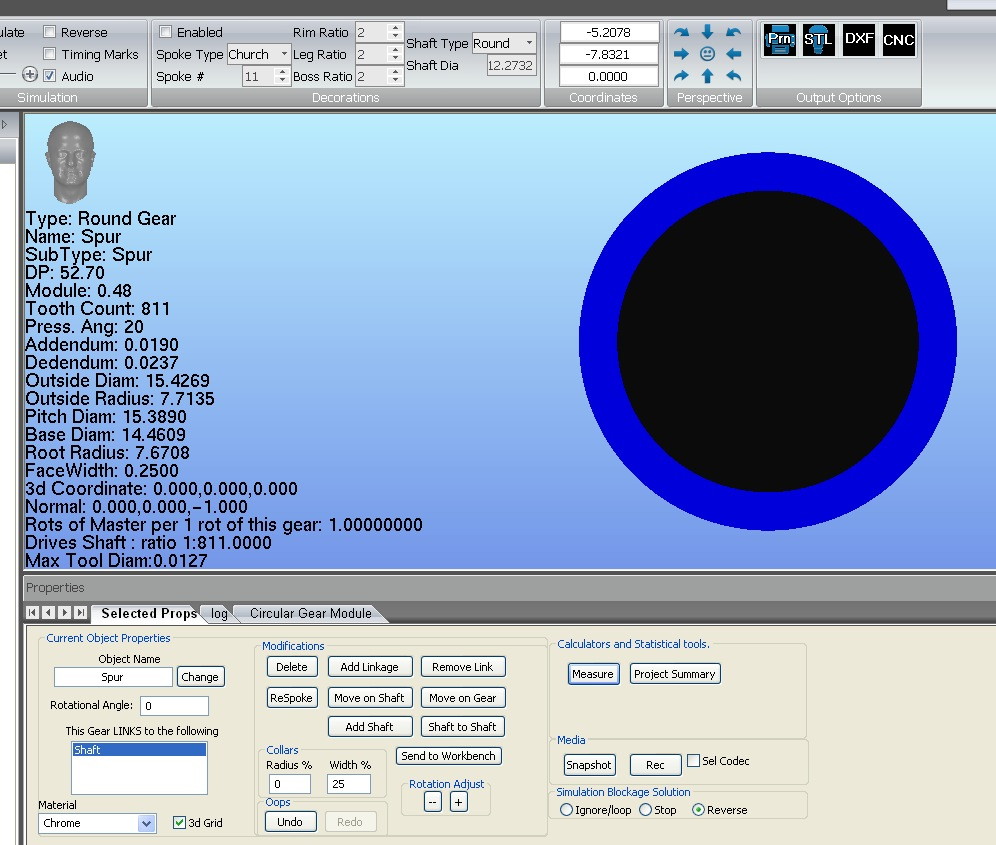Click the 3D head thumbnail in viewport

pos(69,162)
